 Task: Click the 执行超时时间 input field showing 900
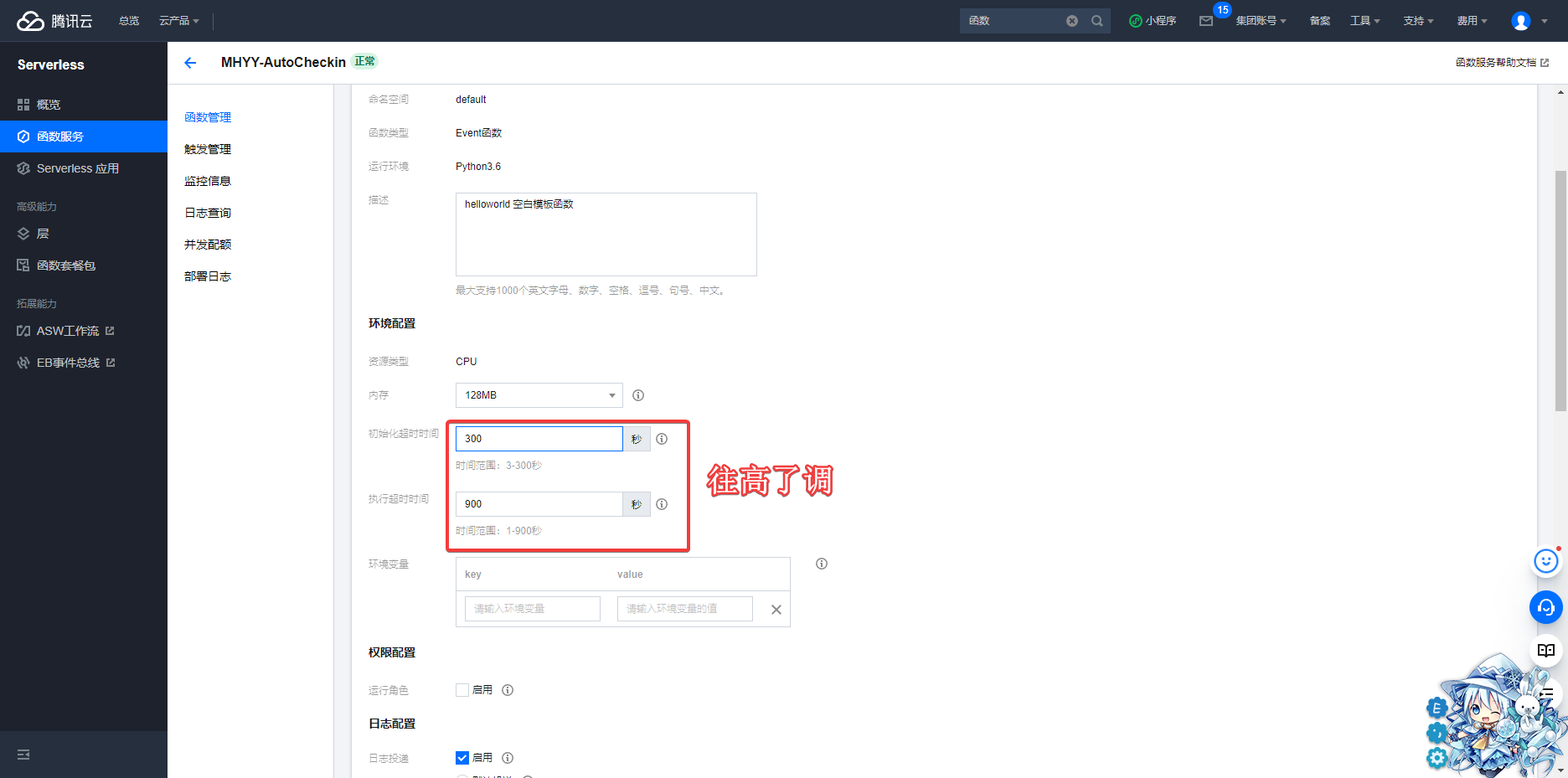tap(539, 504)
